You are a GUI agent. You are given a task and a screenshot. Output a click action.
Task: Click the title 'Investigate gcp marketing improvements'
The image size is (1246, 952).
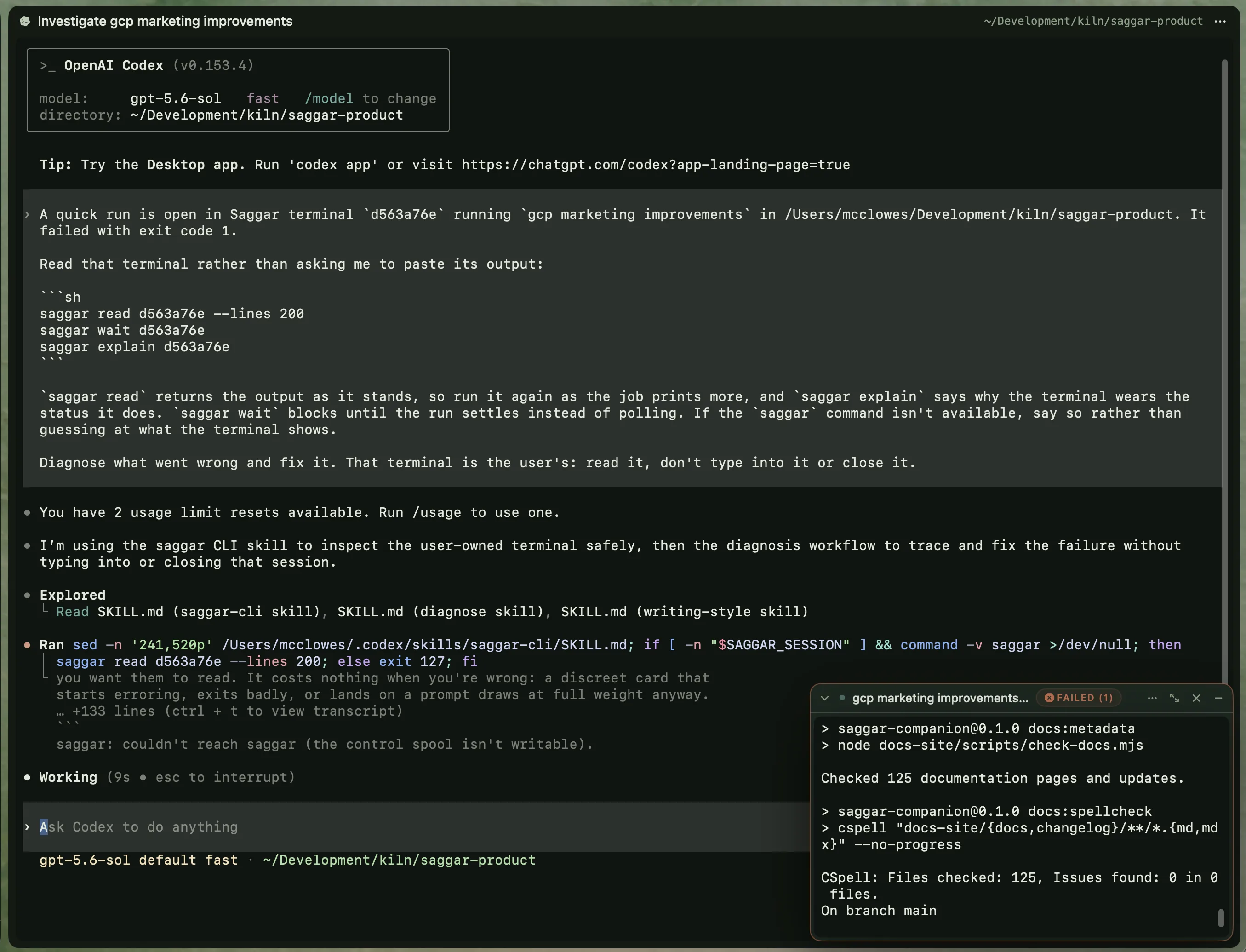(x=165, y=22)
